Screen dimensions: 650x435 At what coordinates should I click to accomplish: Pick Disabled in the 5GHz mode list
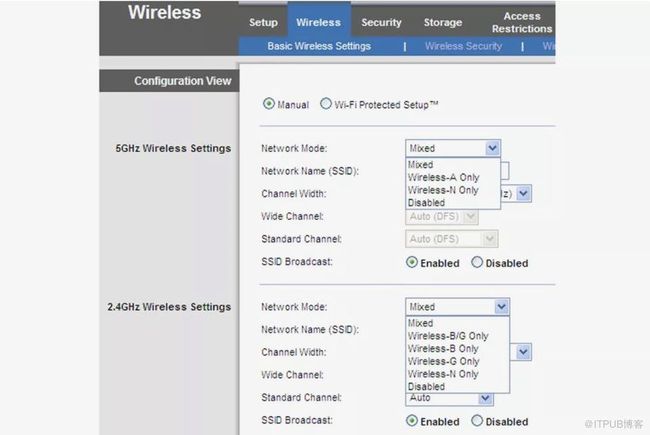point(427,203)
